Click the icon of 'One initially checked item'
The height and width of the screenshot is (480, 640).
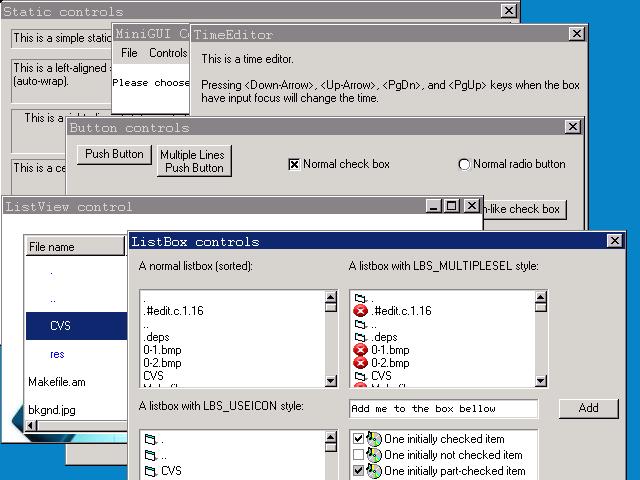(374, 439)
